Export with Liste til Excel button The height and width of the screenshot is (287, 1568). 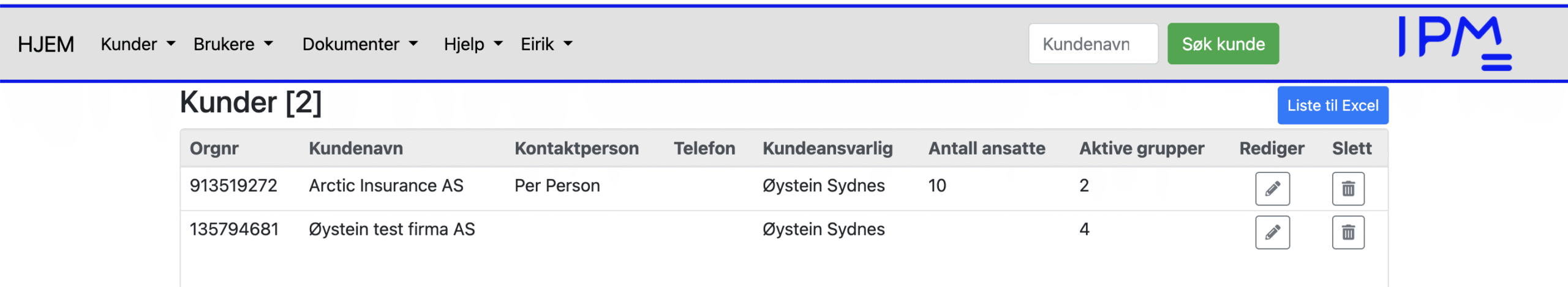point(1332,105)
